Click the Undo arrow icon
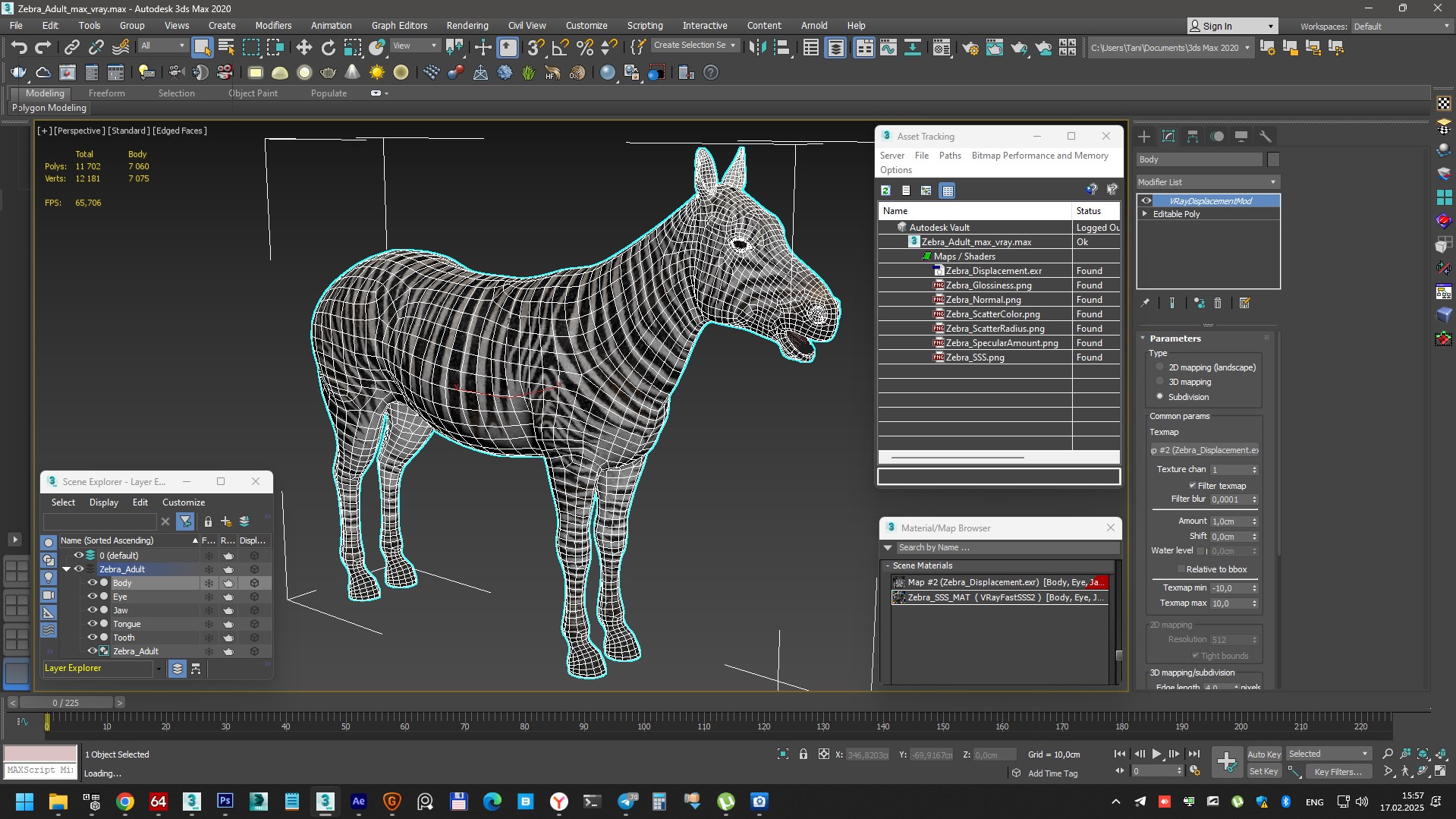The image size is (1456, 819). pos(19,48)
